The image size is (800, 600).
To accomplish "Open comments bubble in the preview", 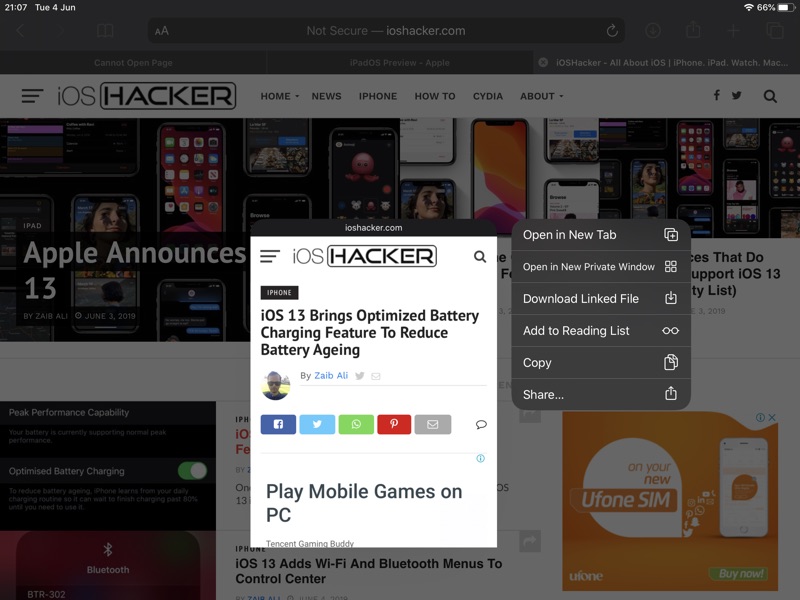I will [481, 424].
